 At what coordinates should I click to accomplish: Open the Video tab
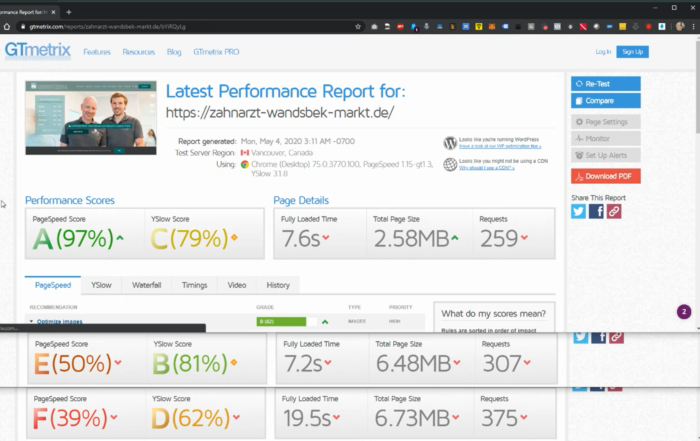pyautogui.click(x=237, y=285)
